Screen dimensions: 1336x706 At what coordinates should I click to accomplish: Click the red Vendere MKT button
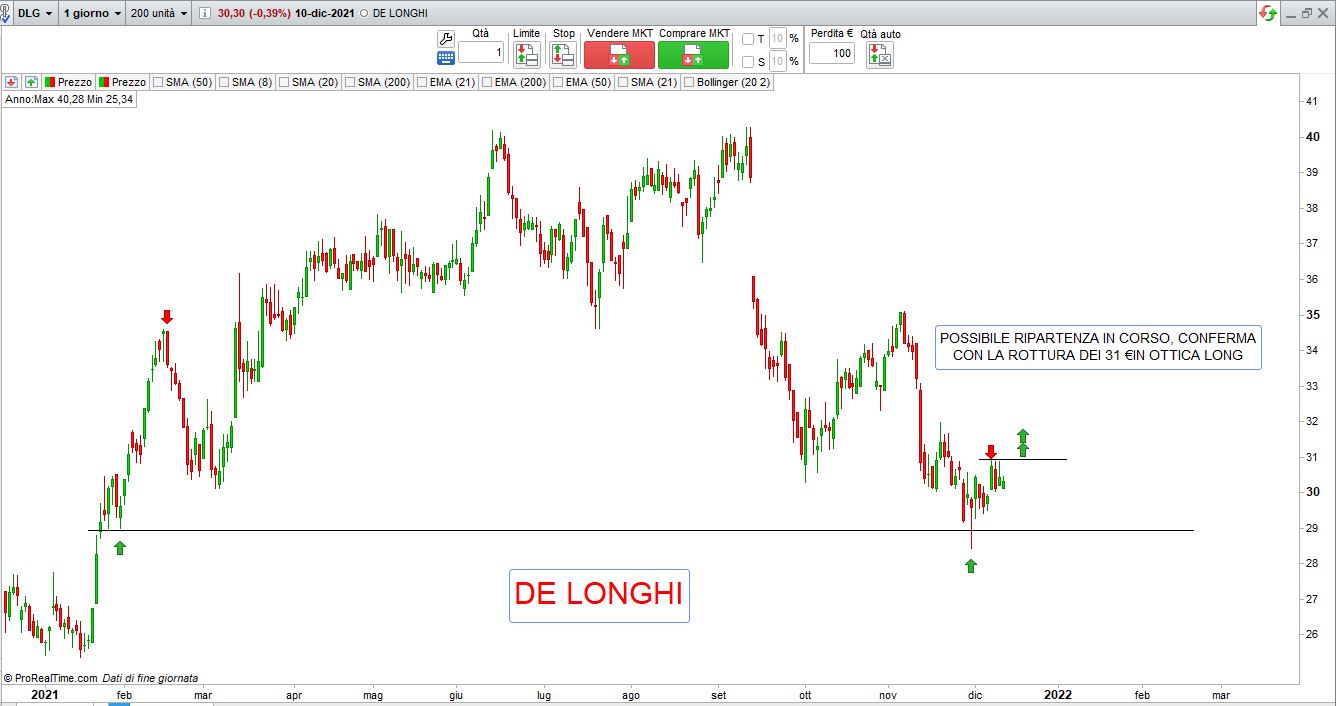[619, 55]
